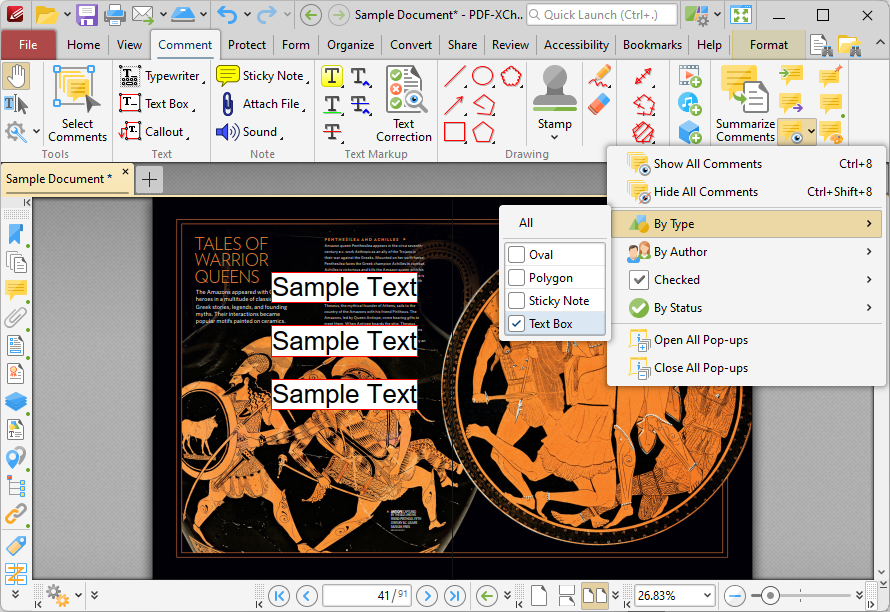The height and width of the screenshot is (612, 890).
Task: Expand the By Author submenu
Action: point(746,251)
